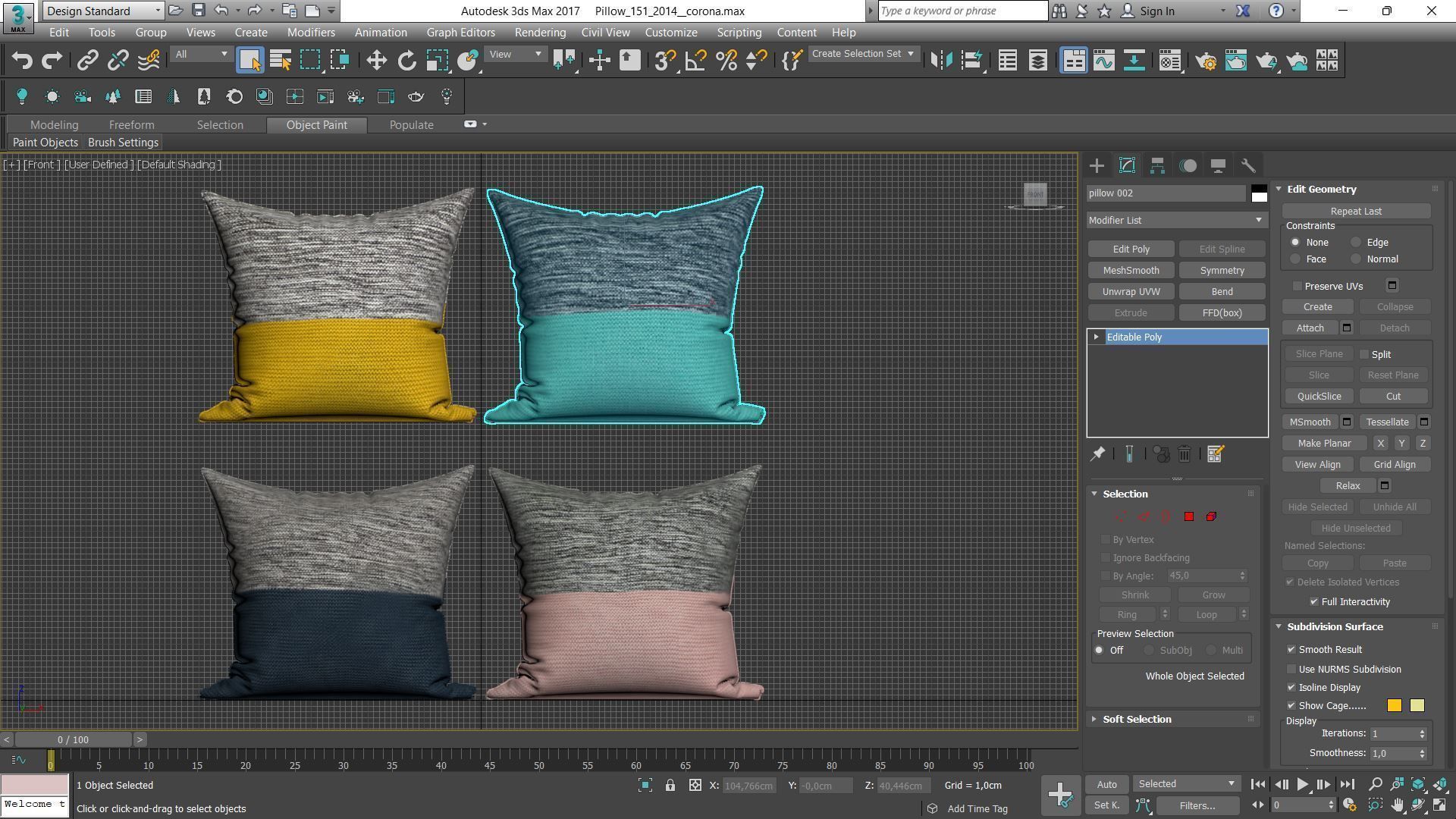
Task: Click the Play Animation button
Action: coord(1302,785)
